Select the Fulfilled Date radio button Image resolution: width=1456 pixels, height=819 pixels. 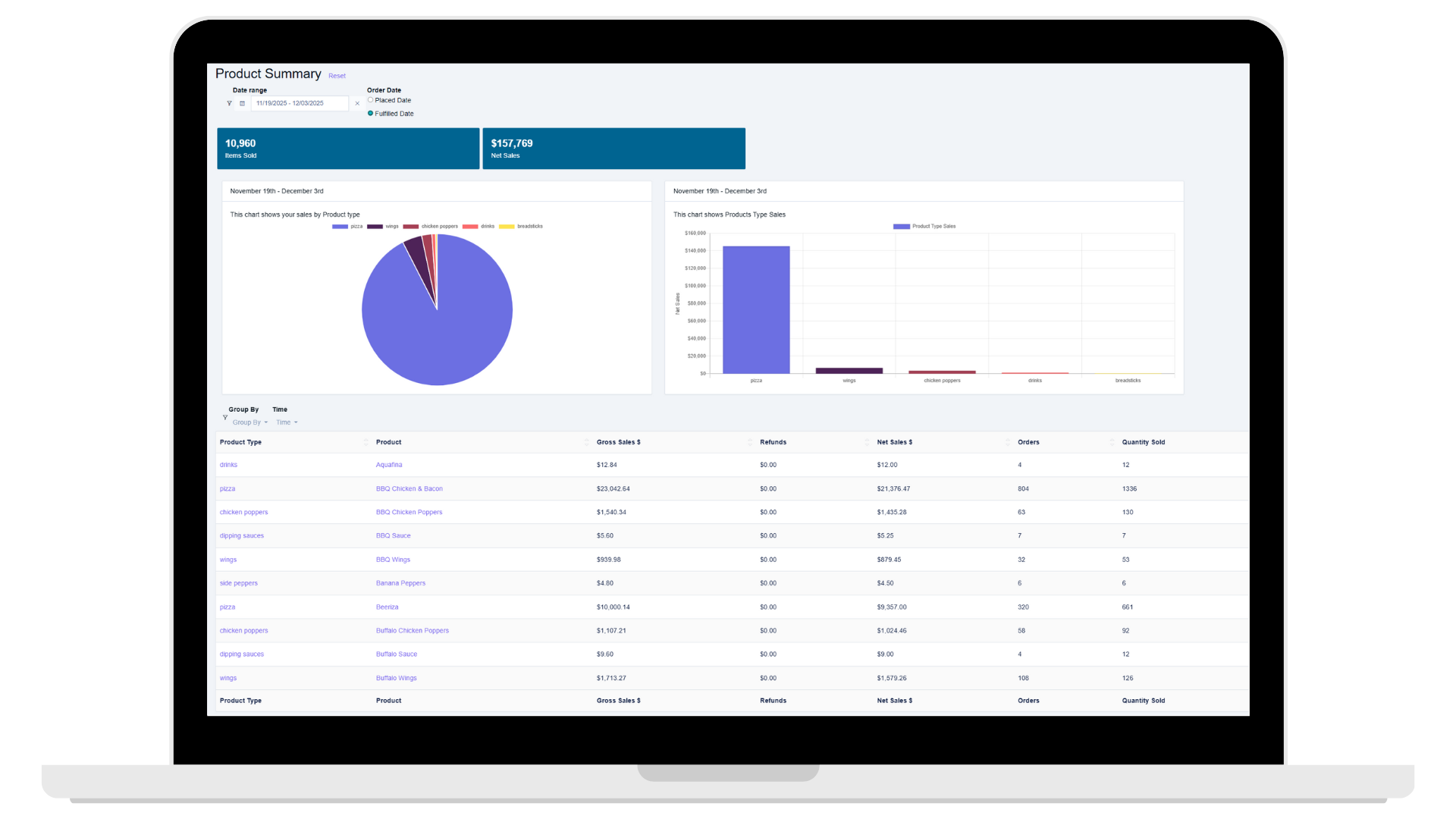(x=370, y=114)
